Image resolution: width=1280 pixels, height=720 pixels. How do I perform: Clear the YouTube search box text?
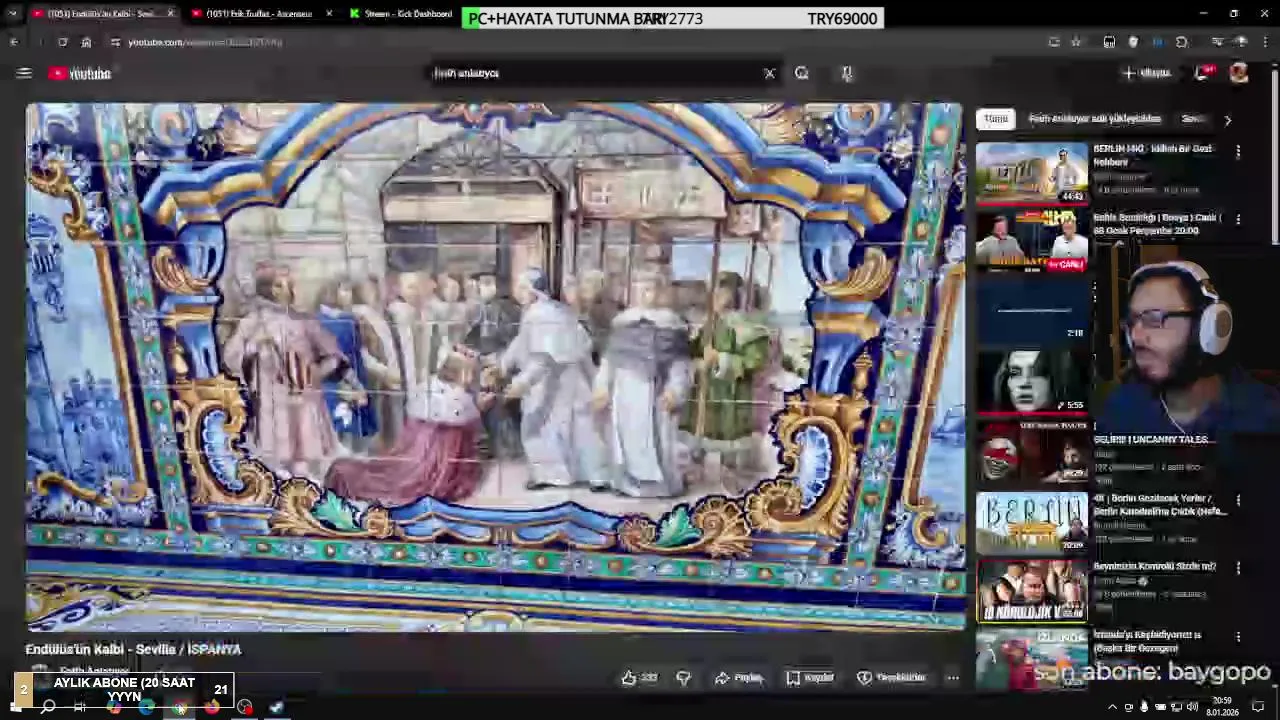click(769, 73)
